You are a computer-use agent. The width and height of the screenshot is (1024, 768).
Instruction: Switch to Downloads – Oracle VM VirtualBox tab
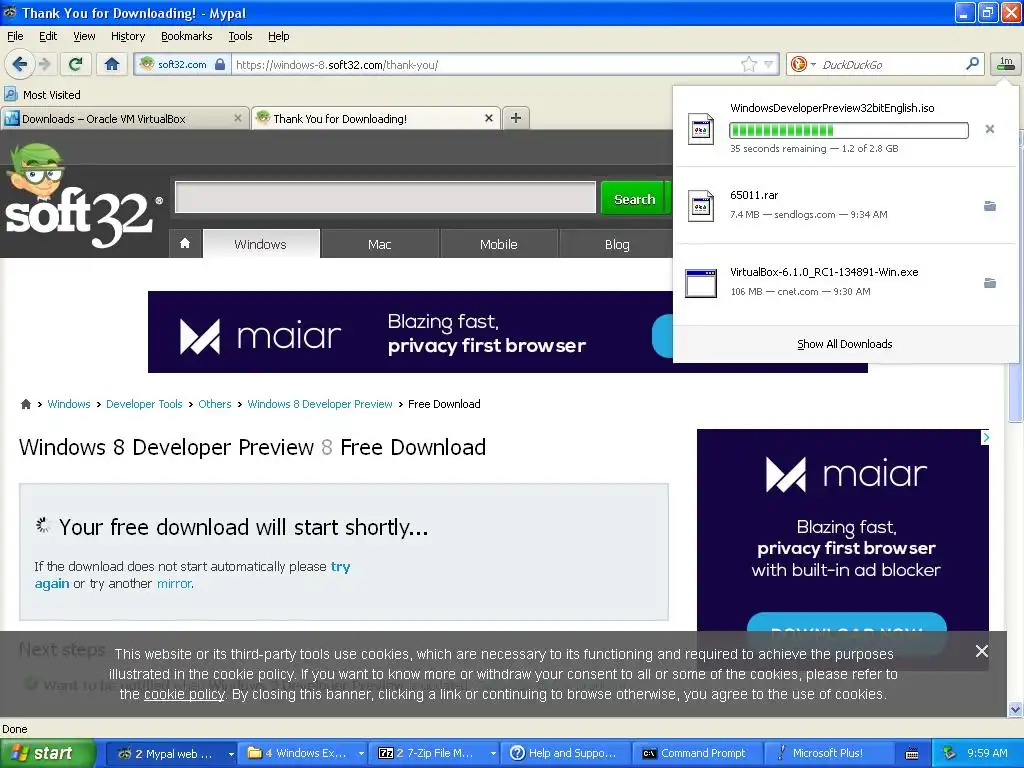point(124,118)
